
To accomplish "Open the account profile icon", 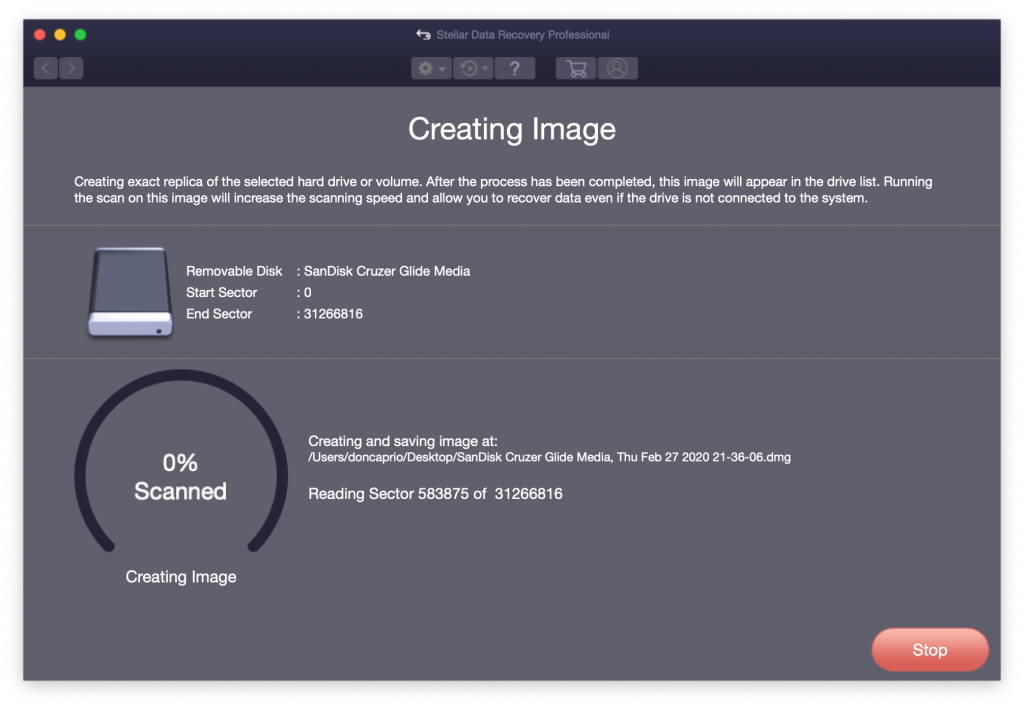I will 617,68.
